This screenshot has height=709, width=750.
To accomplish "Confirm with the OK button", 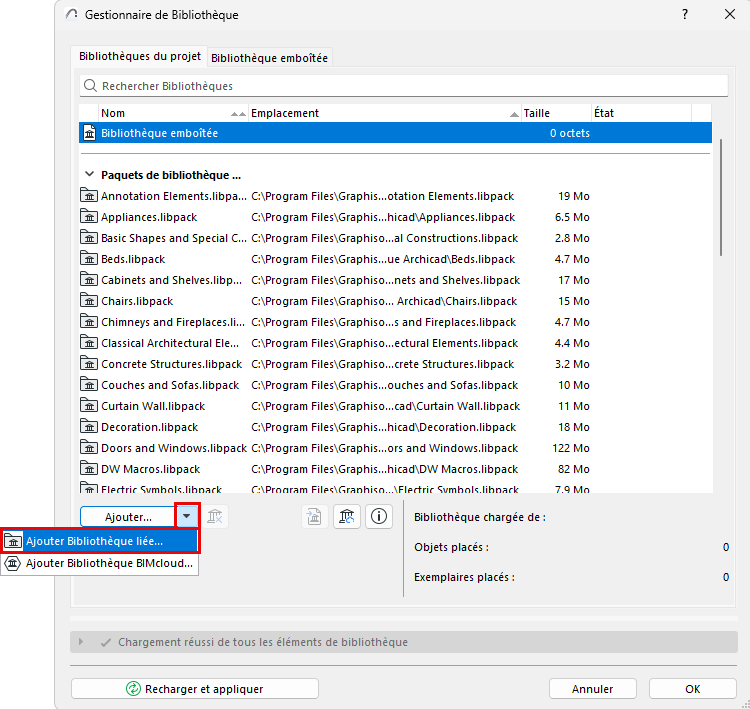I will pos(692,688).
